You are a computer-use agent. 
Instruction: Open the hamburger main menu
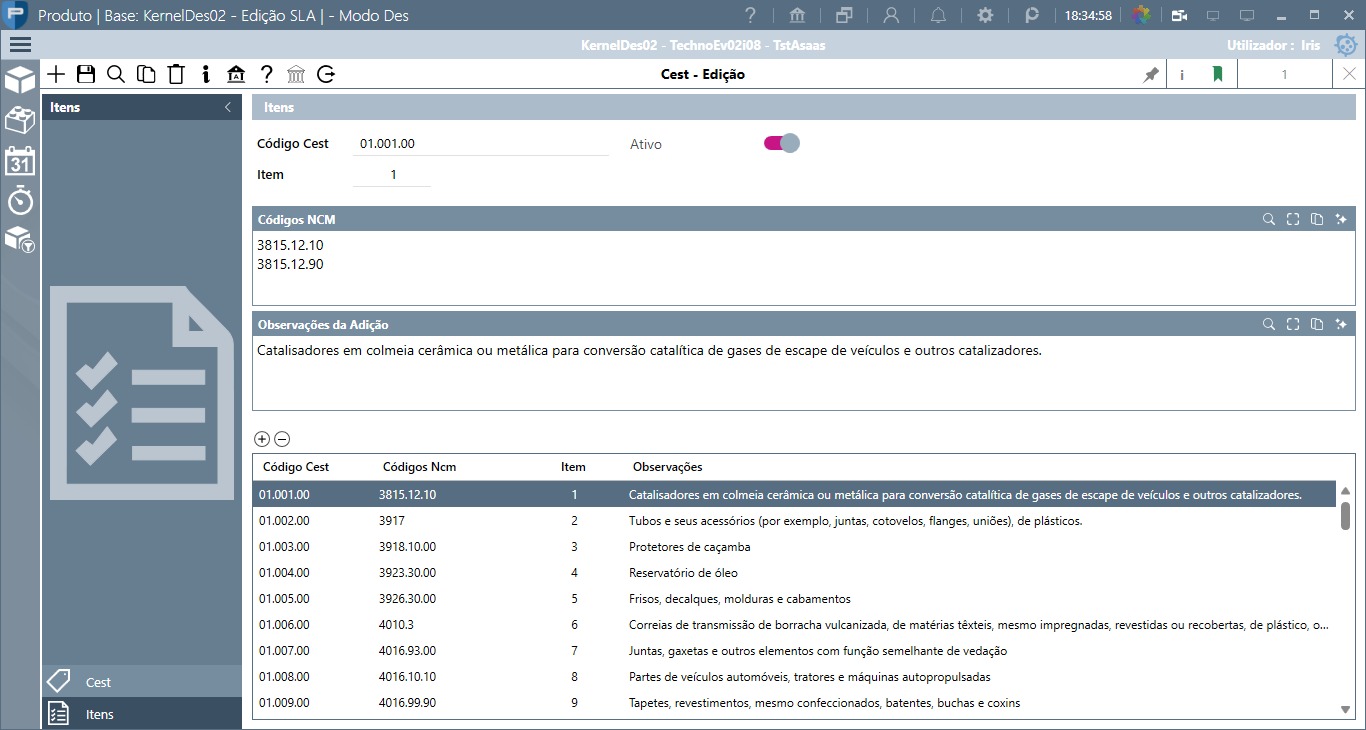(20, 44)
